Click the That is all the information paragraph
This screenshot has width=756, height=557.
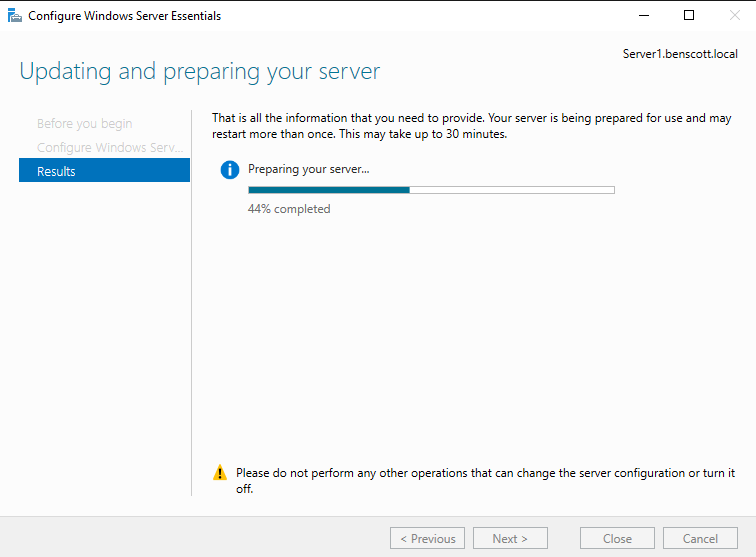[472, 126]
